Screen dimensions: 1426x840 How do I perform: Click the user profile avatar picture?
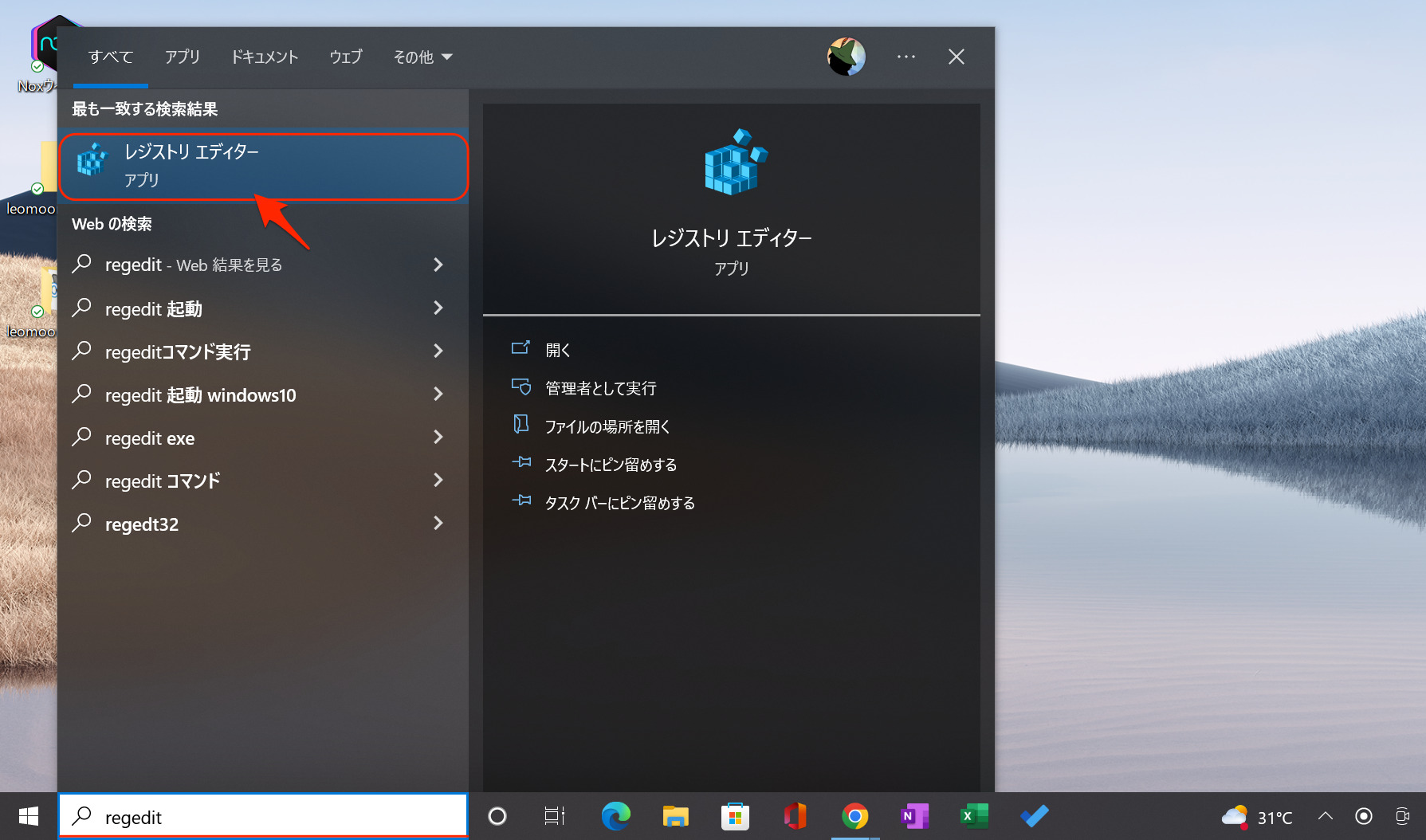click(x=846, y=57)
